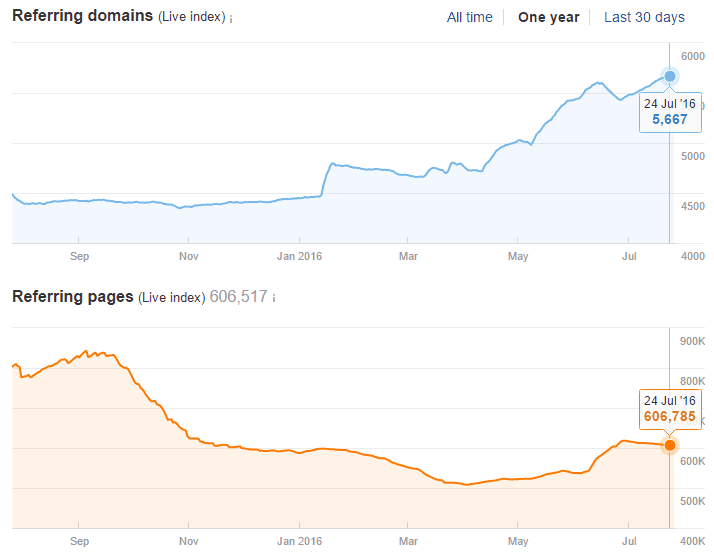Click the 5,667 referring domains tooltip
Image resolution: width=714 pixels, height=556 pixels.
click(669, 111)
